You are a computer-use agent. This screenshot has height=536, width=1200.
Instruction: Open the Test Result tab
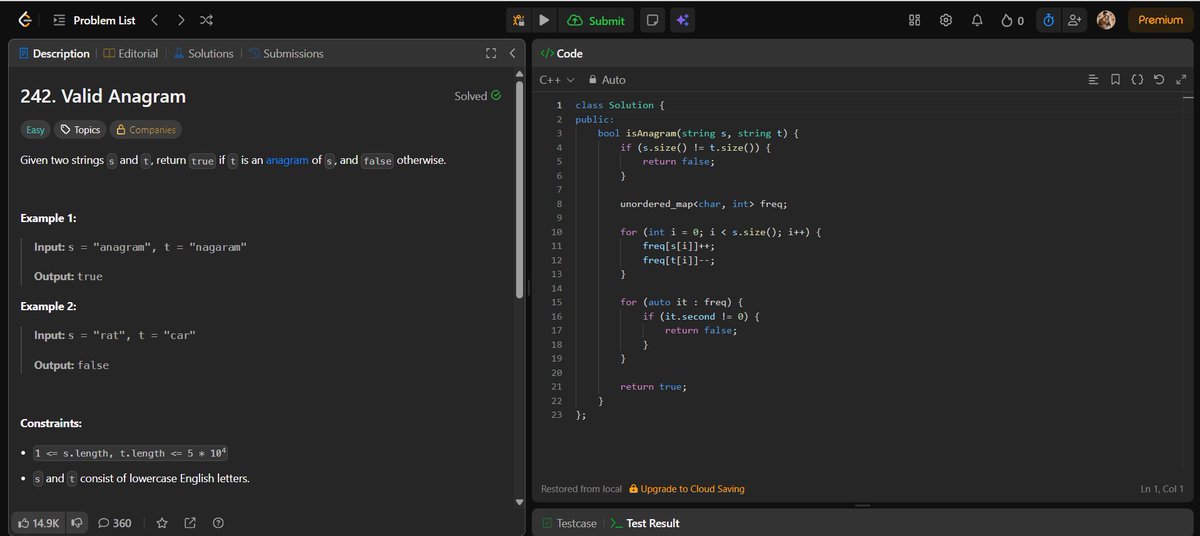tap(646, 523)
